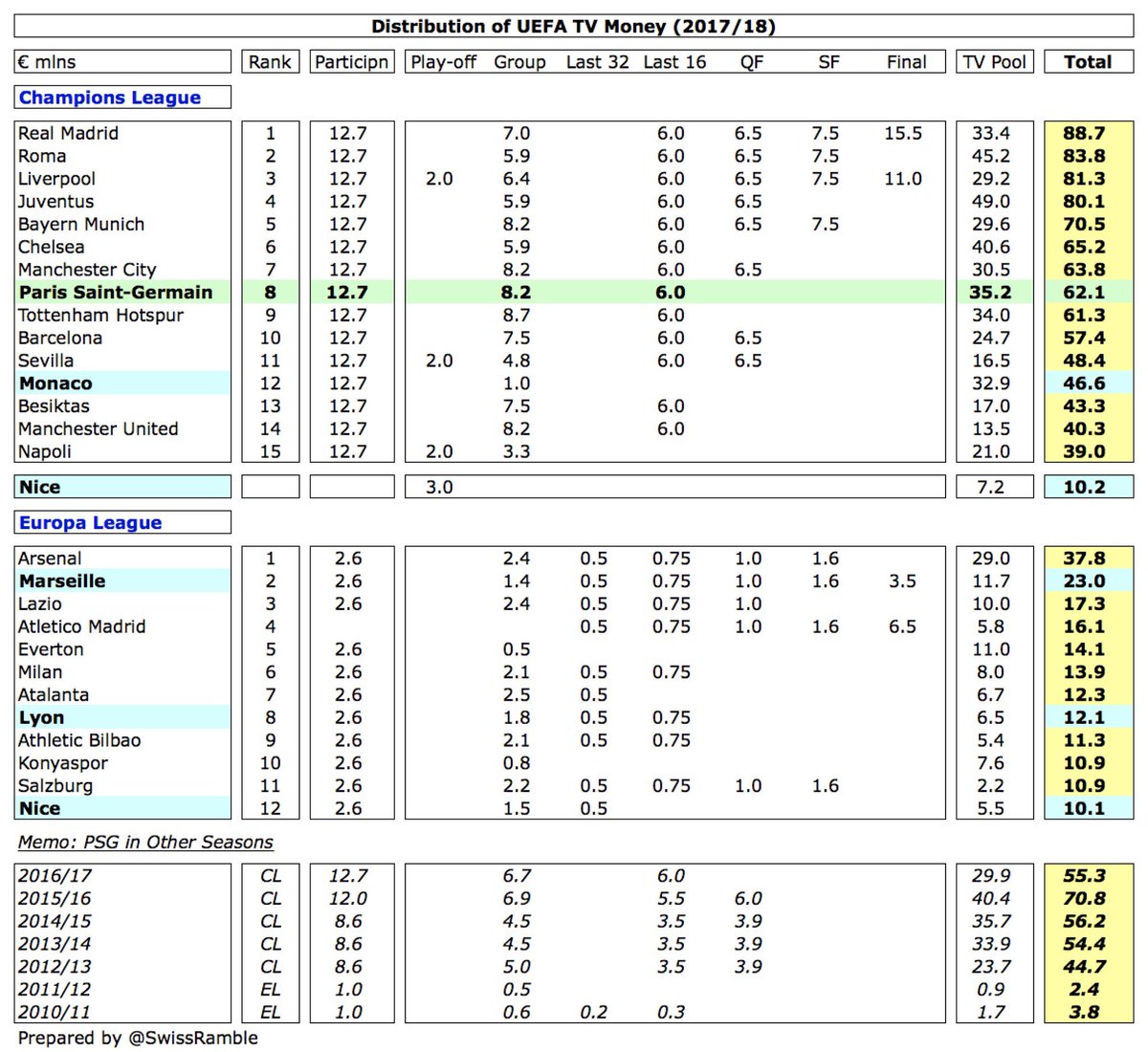Select Nice's total value 10.2
This screenshot has height=1052, width=1148.
(1084, 488)
